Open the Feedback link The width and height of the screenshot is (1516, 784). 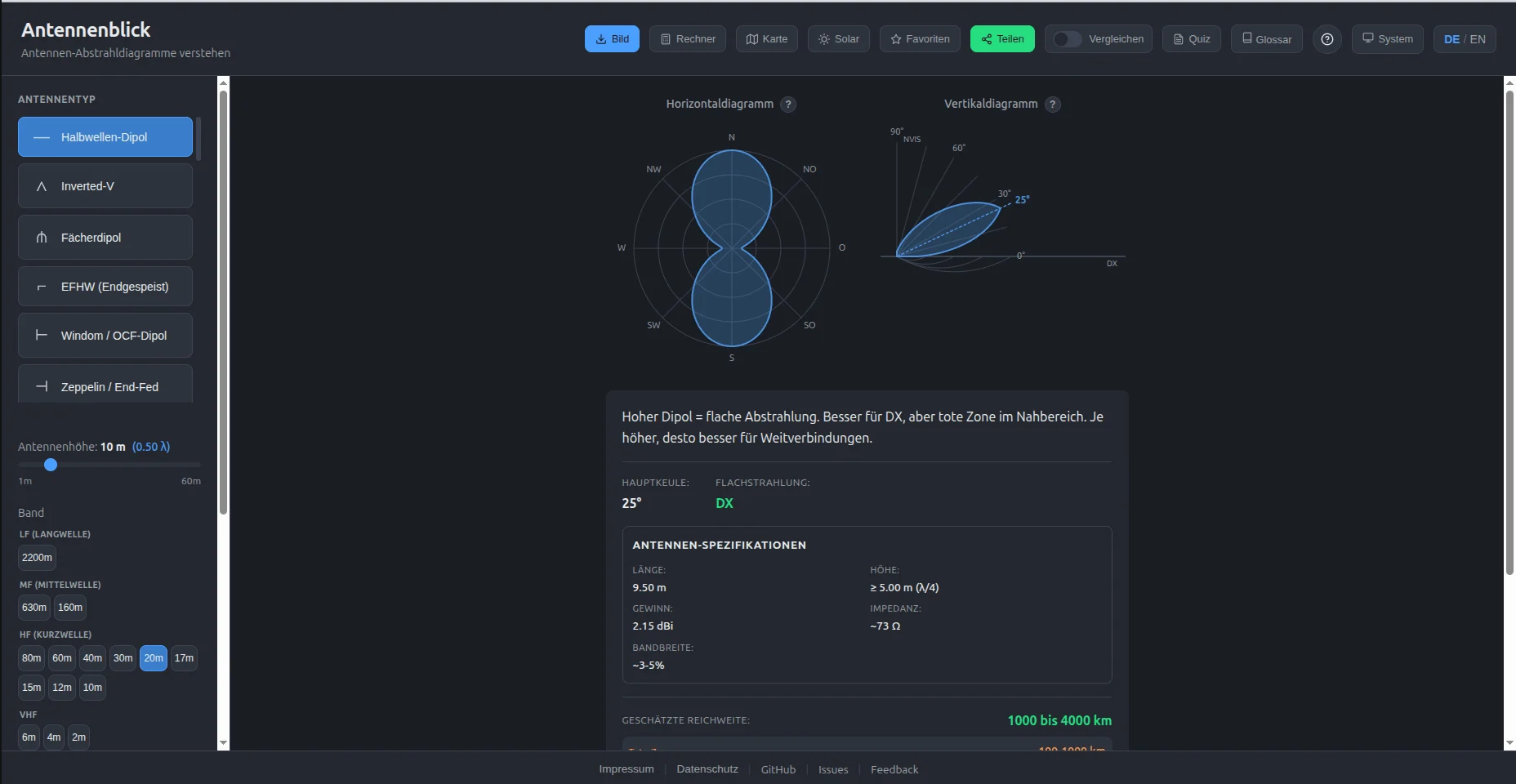pos(894,768)
